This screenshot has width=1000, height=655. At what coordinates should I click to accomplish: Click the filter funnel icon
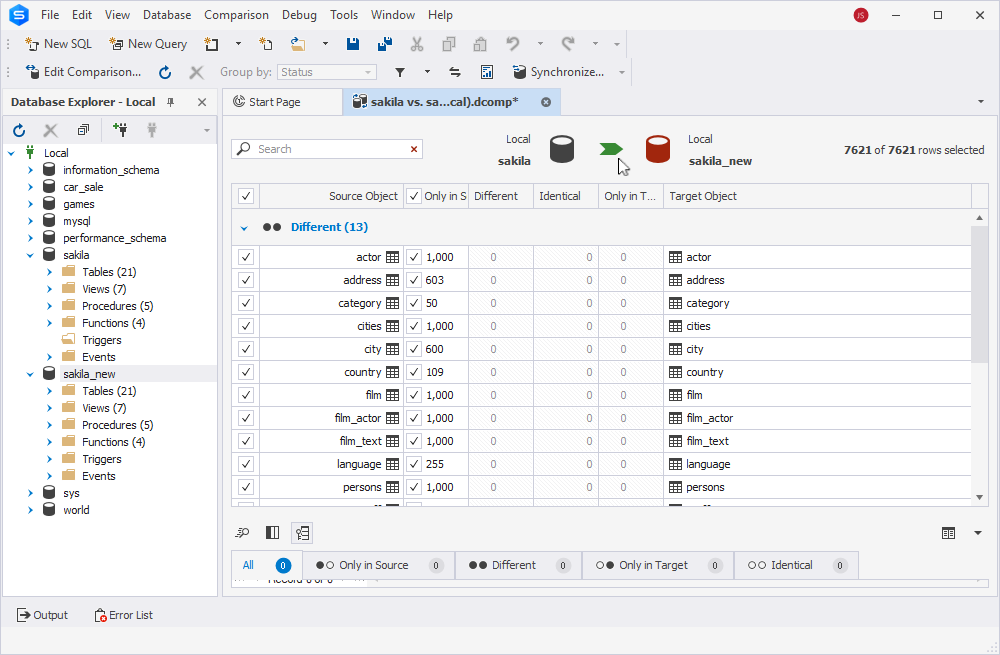click(400, 72)
